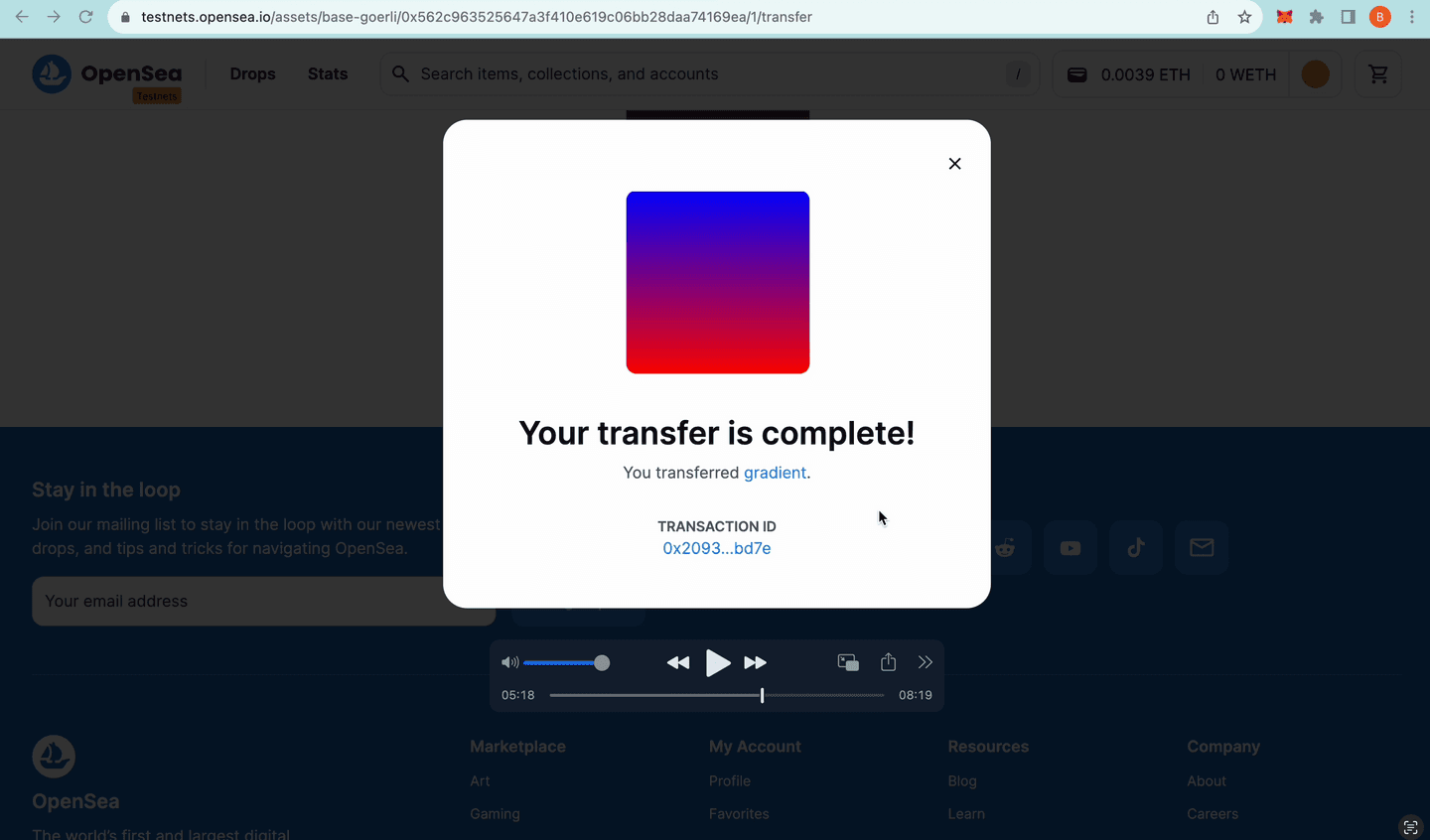The height and width of the screenshot is (840, 1430).
Task: Rewind the video
Action: click(678, 662)
